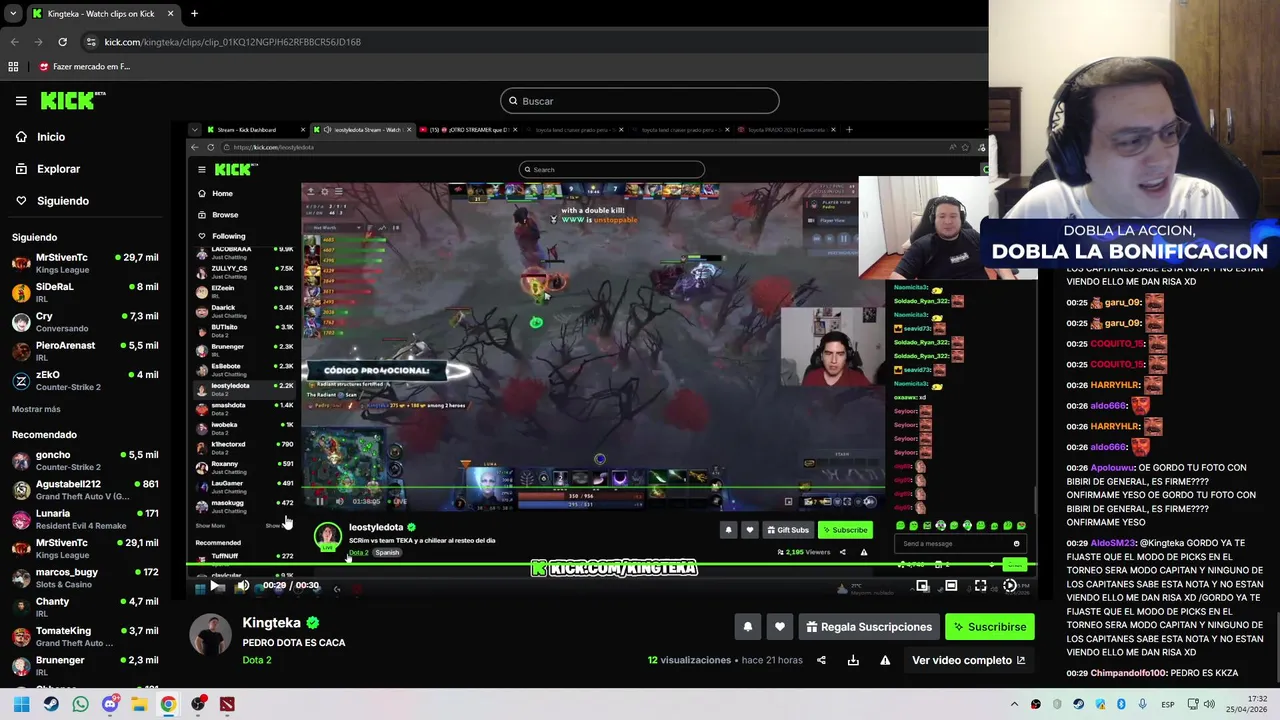Go forward in browser history
Screen dimensions: 1280x720
click(x=38, y=42)
